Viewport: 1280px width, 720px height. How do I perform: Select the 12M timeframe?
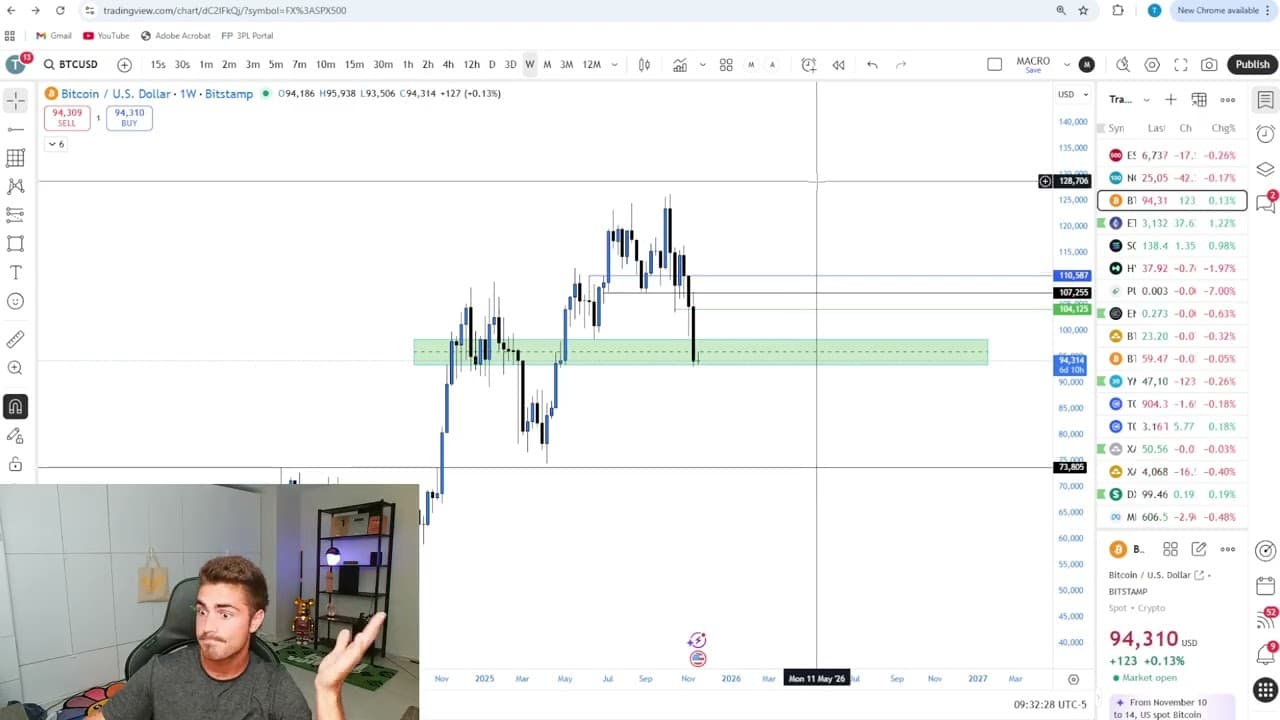pyautogui.click(x=592, y=65)
